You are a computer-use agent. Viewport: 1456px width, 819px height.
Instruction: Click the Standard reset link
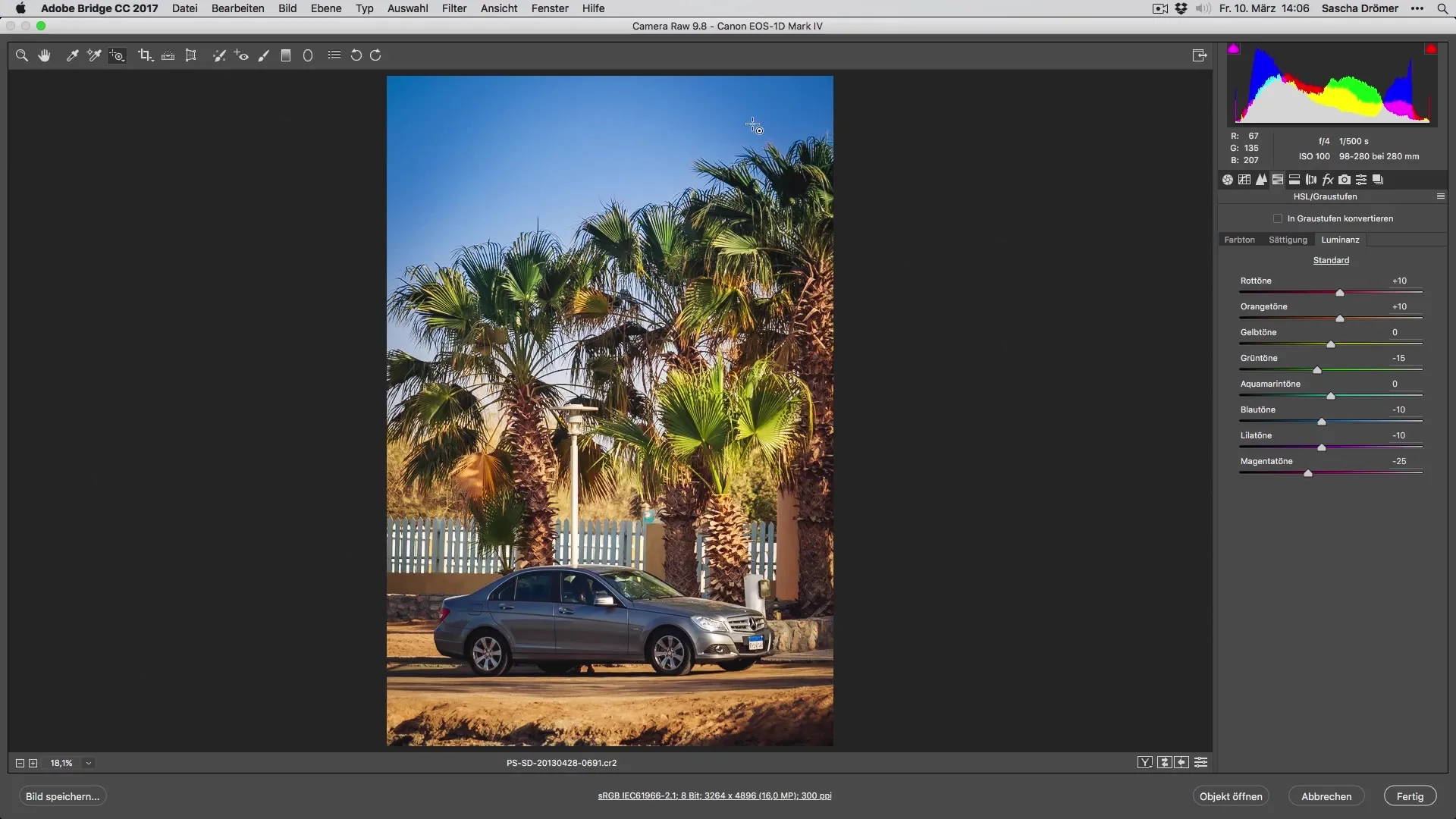[x=1331, y=260]
